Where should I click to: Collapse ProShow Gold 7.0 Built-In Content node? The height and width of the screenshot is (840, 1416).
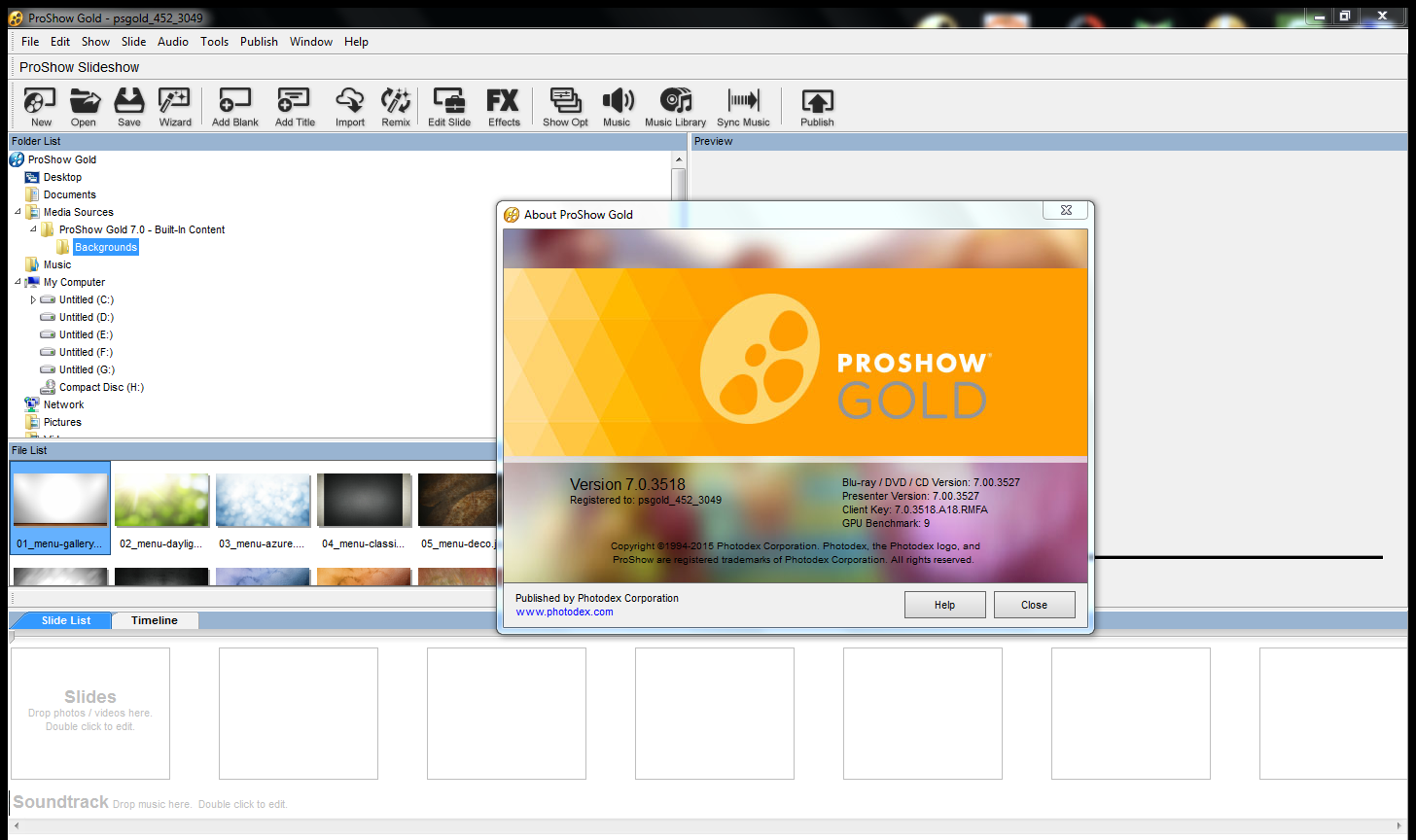(33, 229)
